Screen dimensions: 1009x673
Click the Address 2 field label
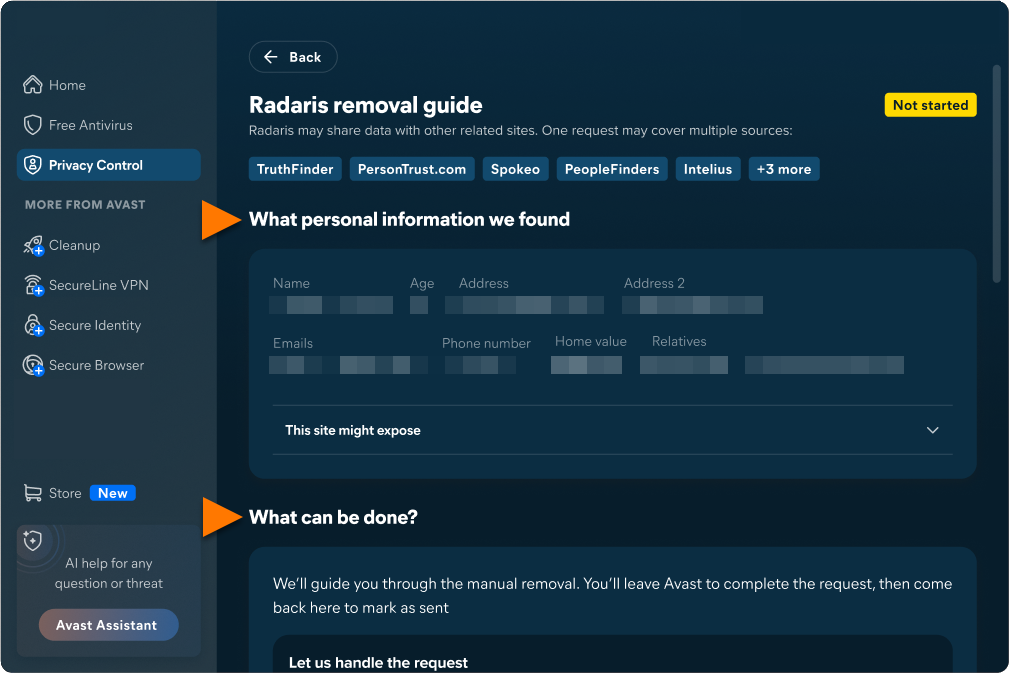tap(654, 283)
